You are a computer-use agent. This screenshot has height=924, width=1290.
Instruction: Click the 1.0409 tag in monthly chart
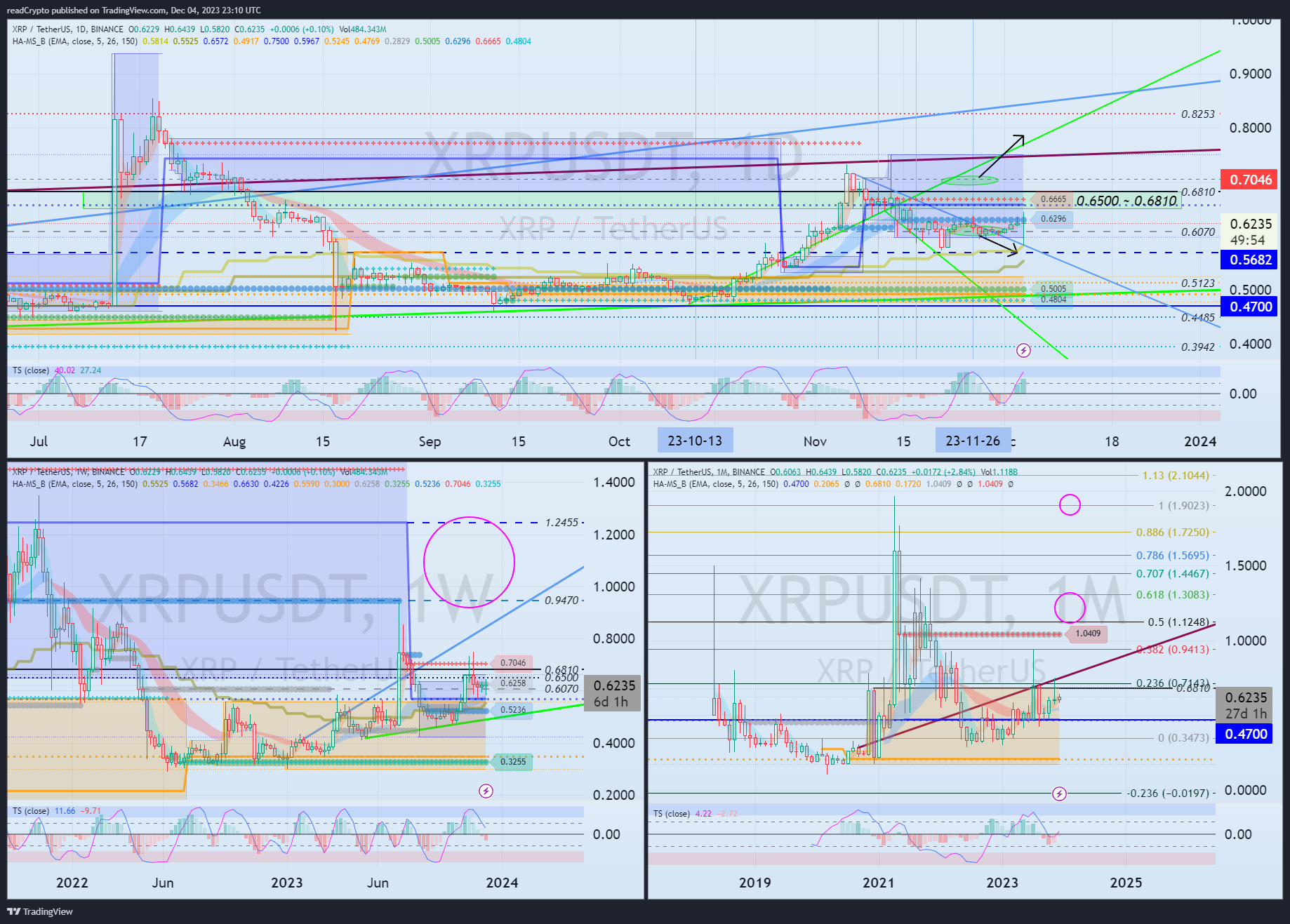point(1086,634)
